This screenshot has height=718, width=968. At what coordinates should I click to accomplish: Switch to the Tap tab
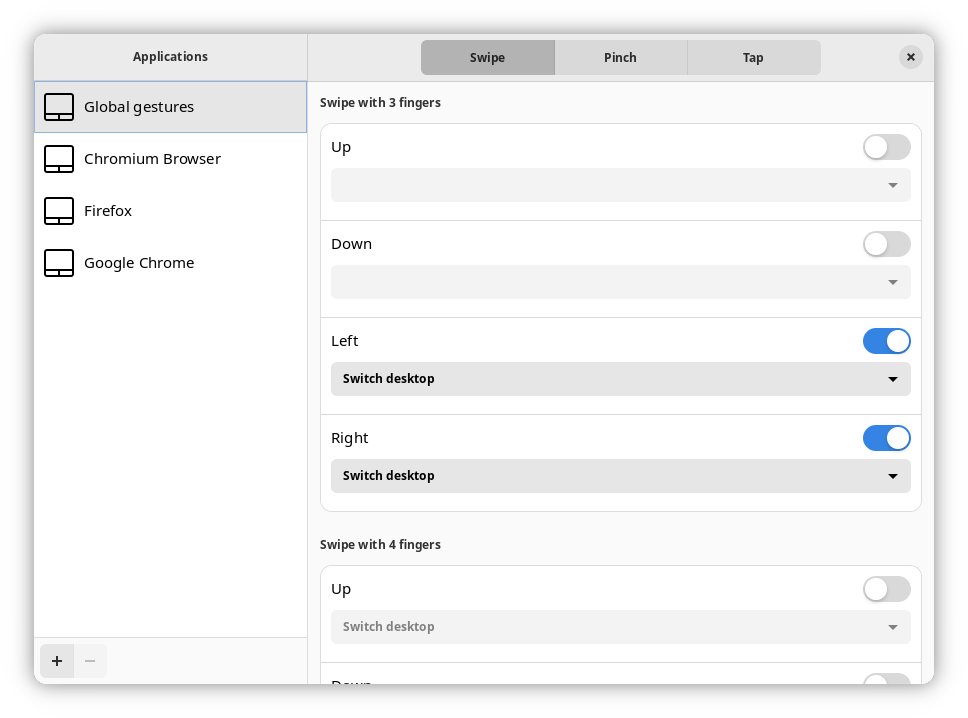click(x=753, y=57)
